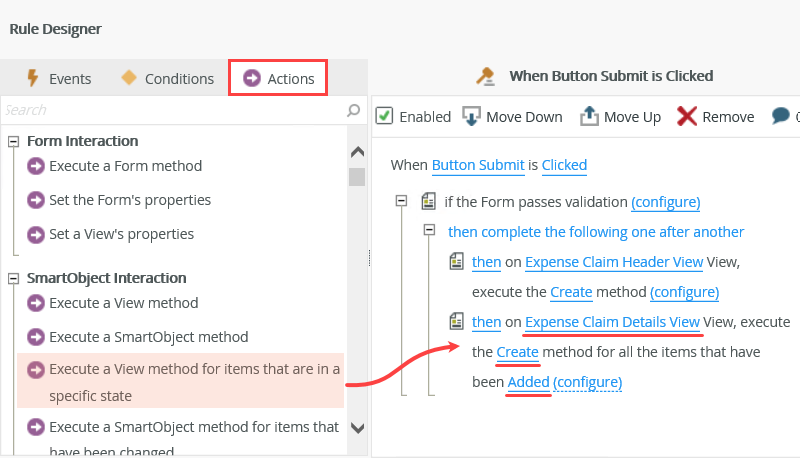This screenshot has height=458, width=800.
Task: Click the Execute a Form method icon
Action: tap(36, 166)
